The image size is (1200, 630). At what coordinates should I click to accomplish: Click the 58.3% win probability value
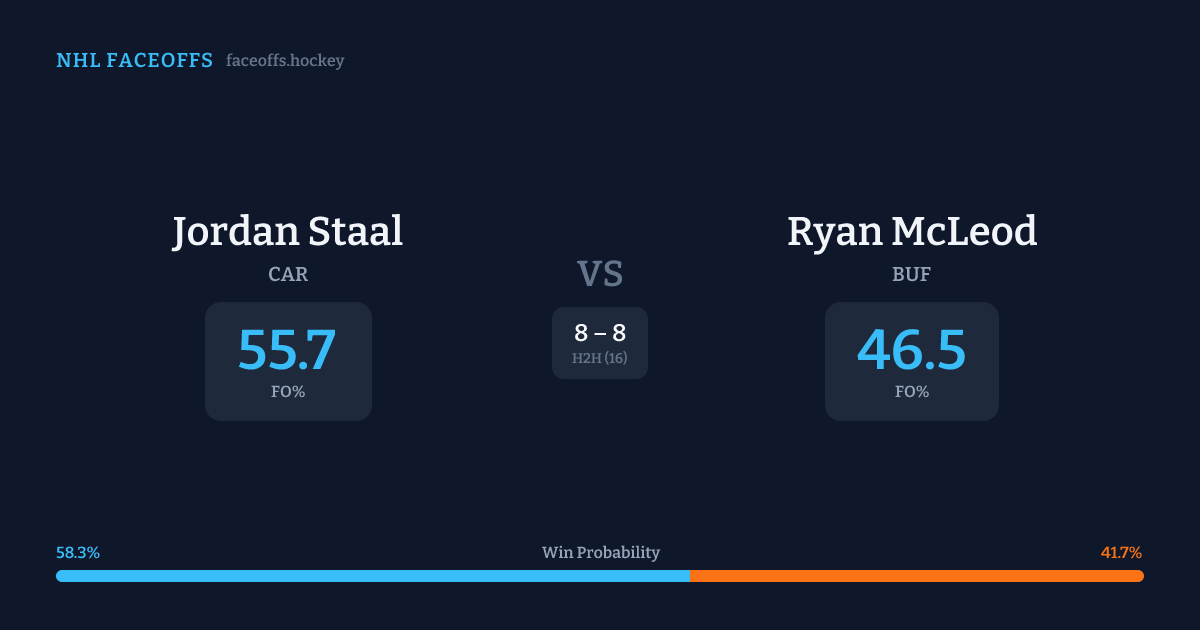coord(78,553)
